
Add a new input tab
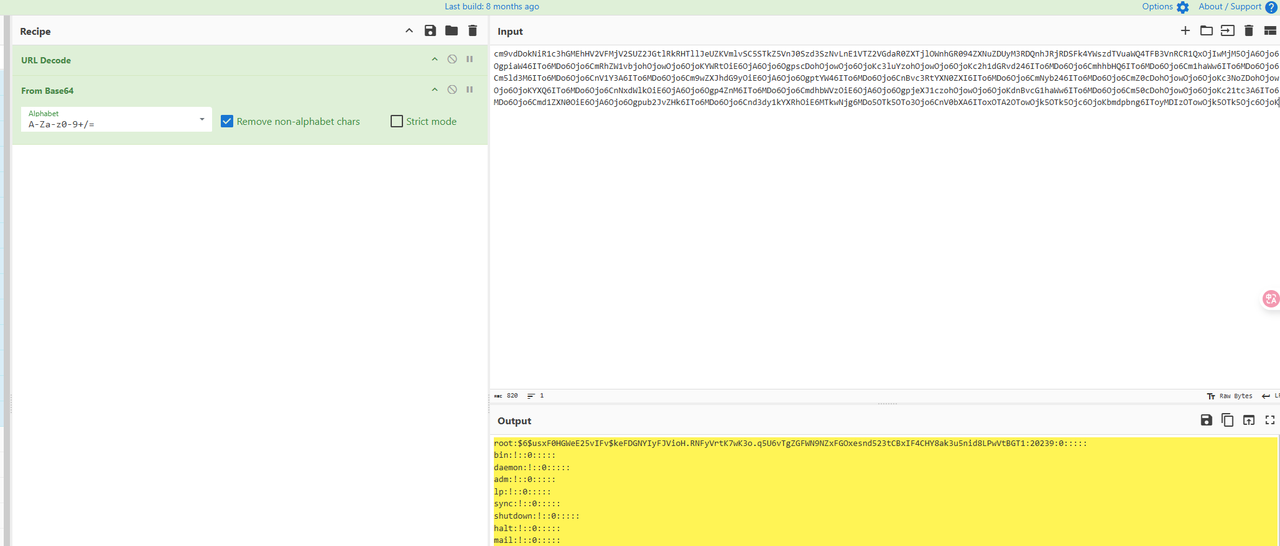pyautogui.click(x=1185, y=31)
